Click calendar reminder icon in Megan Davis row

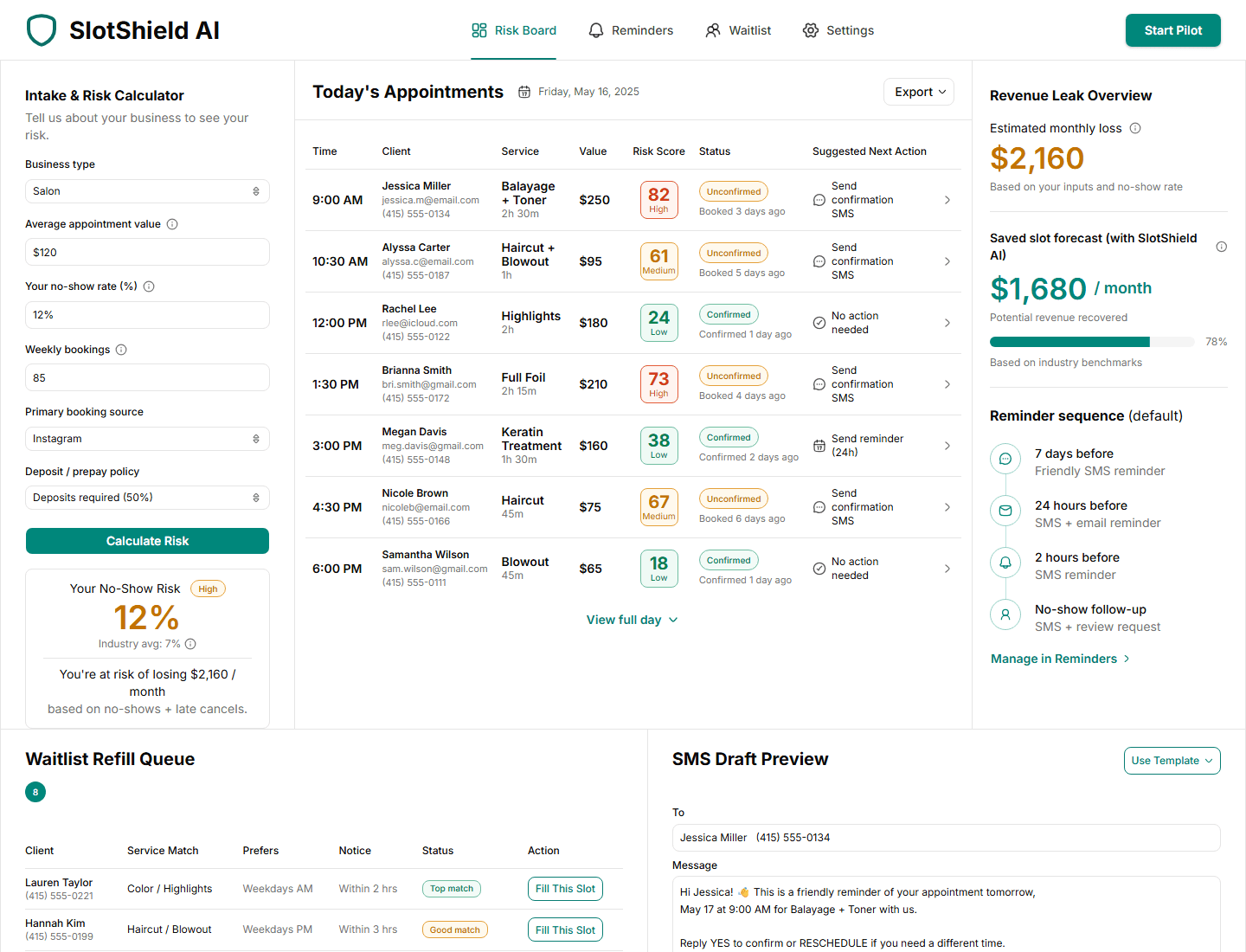819,446
